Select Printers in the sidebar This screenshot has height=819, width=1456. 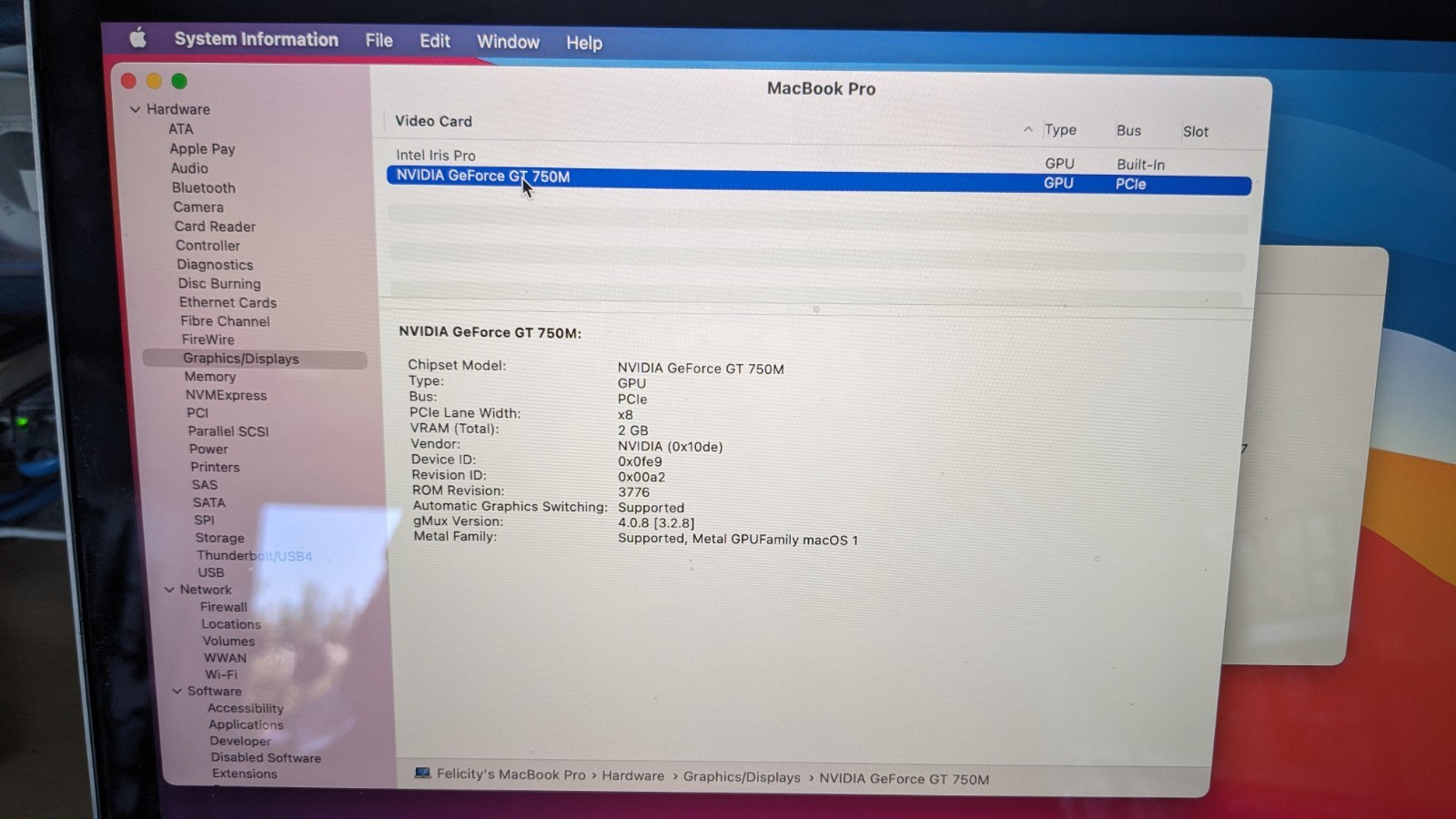[x=215, y=467]
